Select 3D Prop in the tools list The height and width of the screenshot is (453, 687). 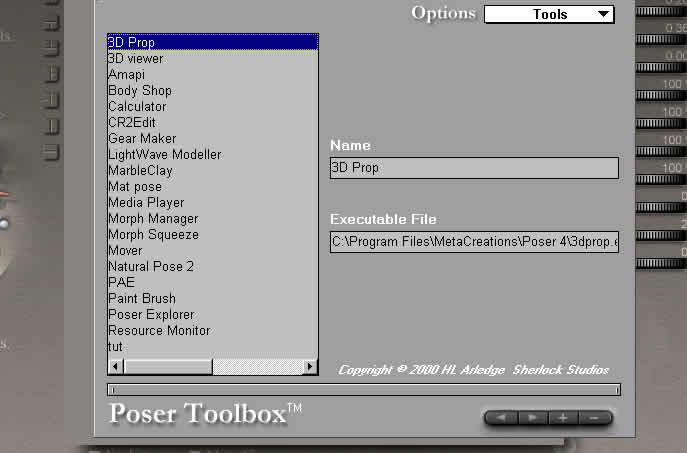[x=212, y=42]
